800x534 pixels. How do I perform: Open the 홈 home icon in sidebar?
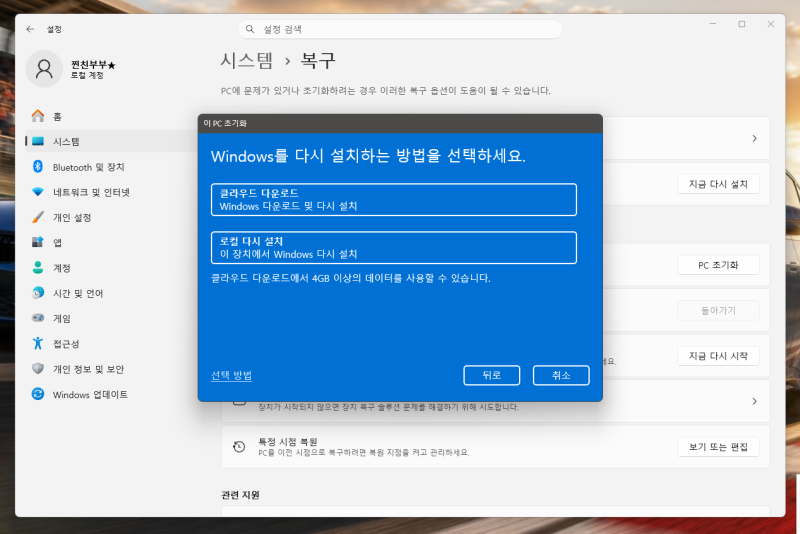pos(38,116)
